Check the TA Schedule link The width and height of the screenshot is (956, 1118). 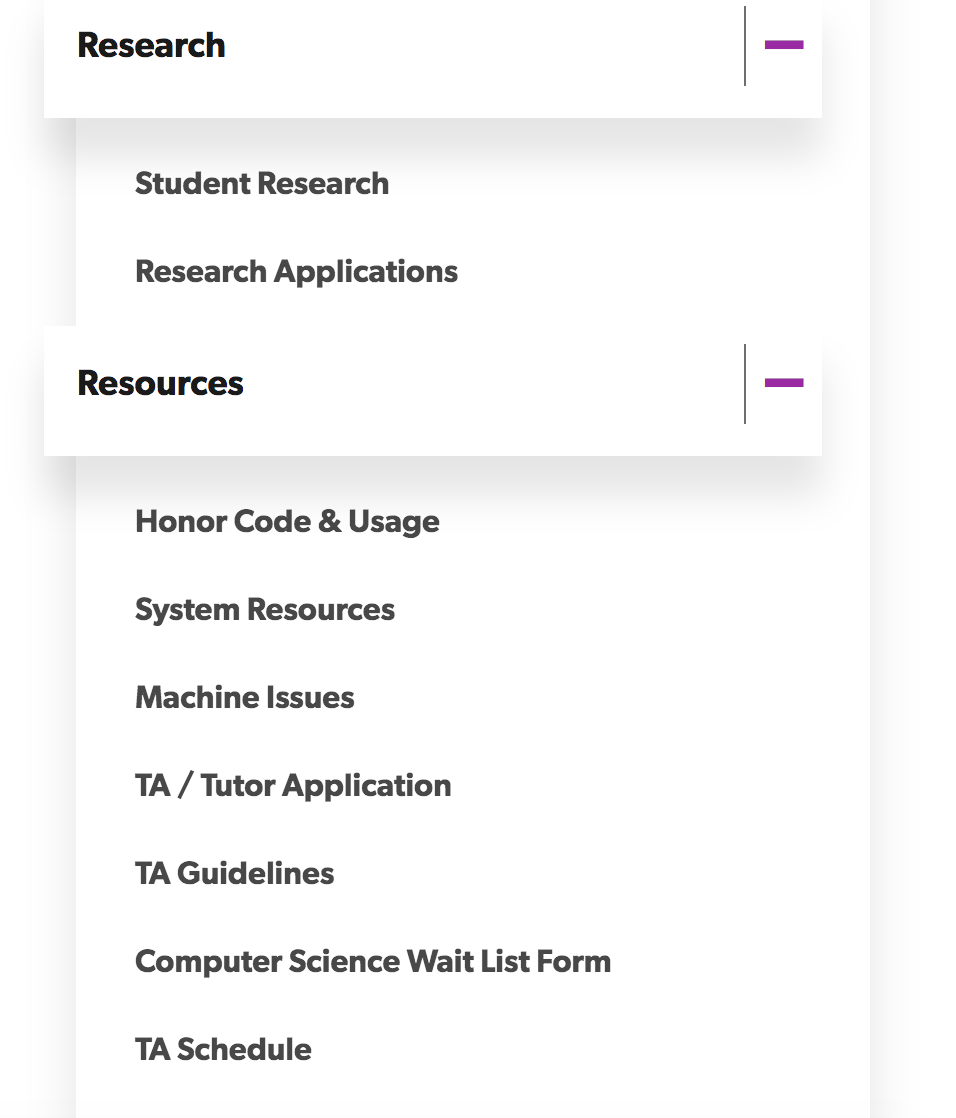(223, 1050)
